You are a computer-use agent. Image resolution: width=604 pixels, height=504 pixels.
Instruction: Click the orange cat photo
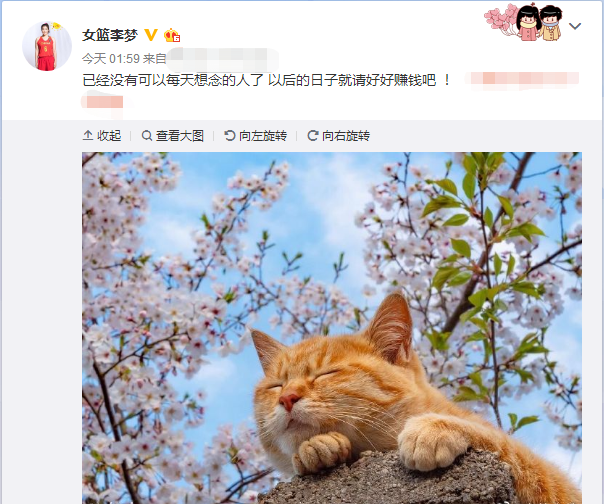pos(332,328)
